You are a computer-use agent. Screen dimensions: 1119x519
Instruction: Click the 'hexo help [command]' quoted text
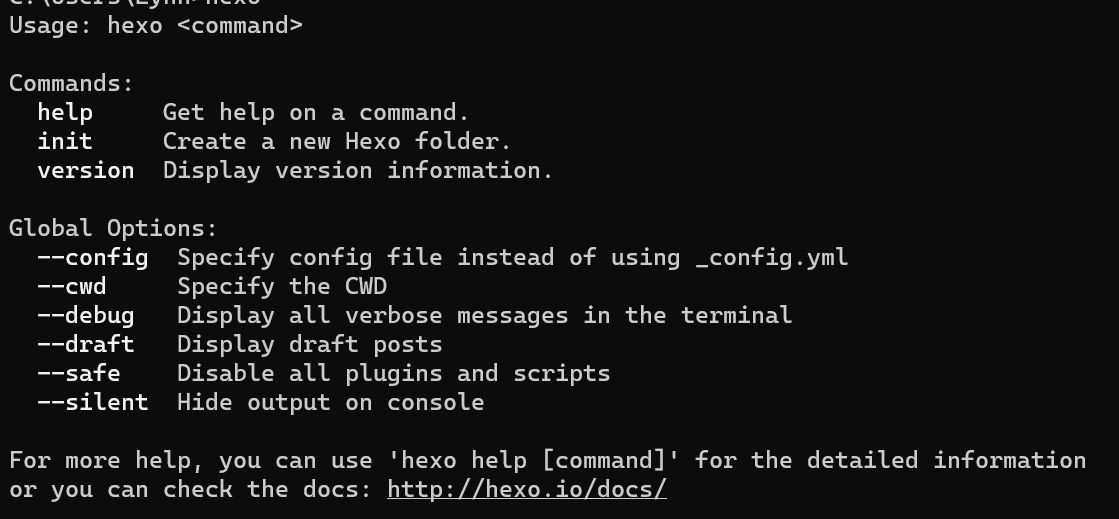533,460
